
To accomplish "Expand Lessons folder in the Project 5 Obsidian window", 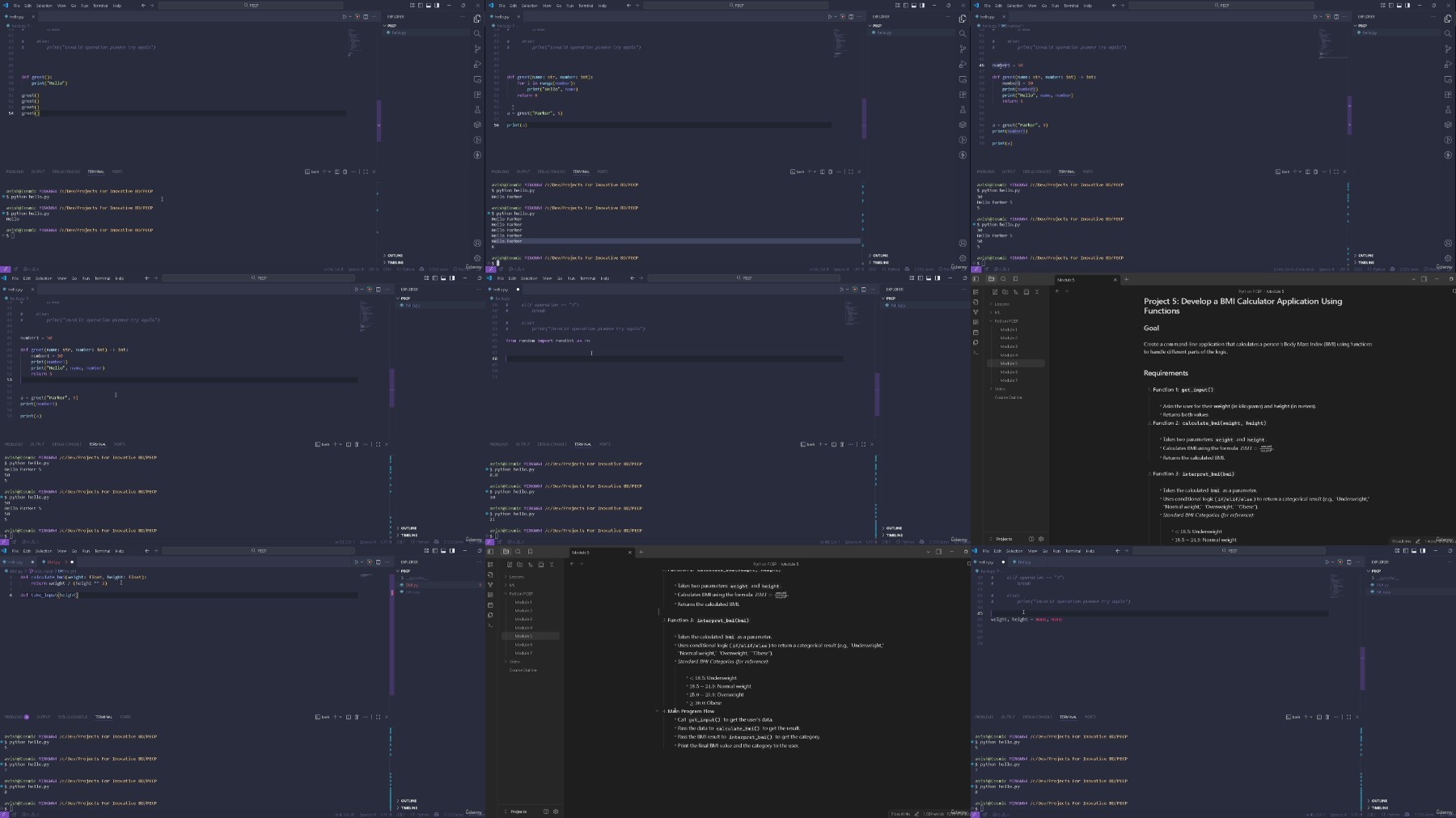I will tap(1001, 304).
